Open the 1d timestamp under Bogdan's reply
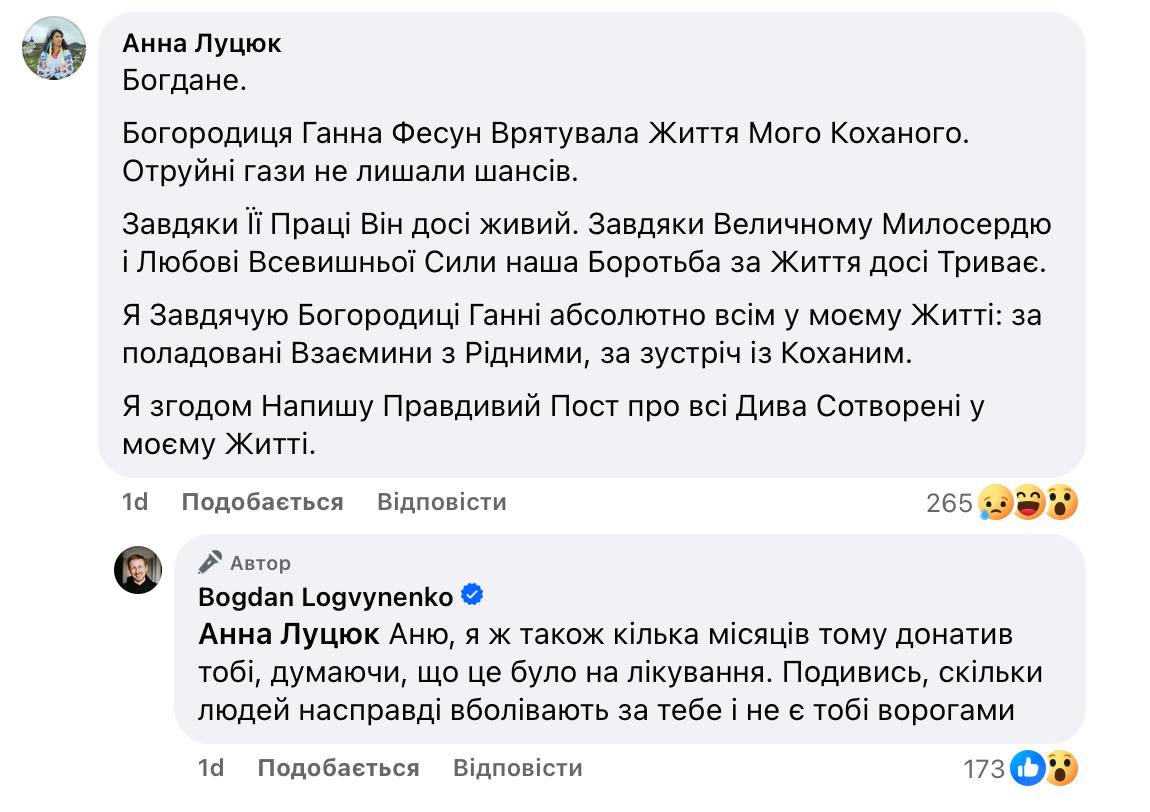1150x812 pixels. pos(211,768)
